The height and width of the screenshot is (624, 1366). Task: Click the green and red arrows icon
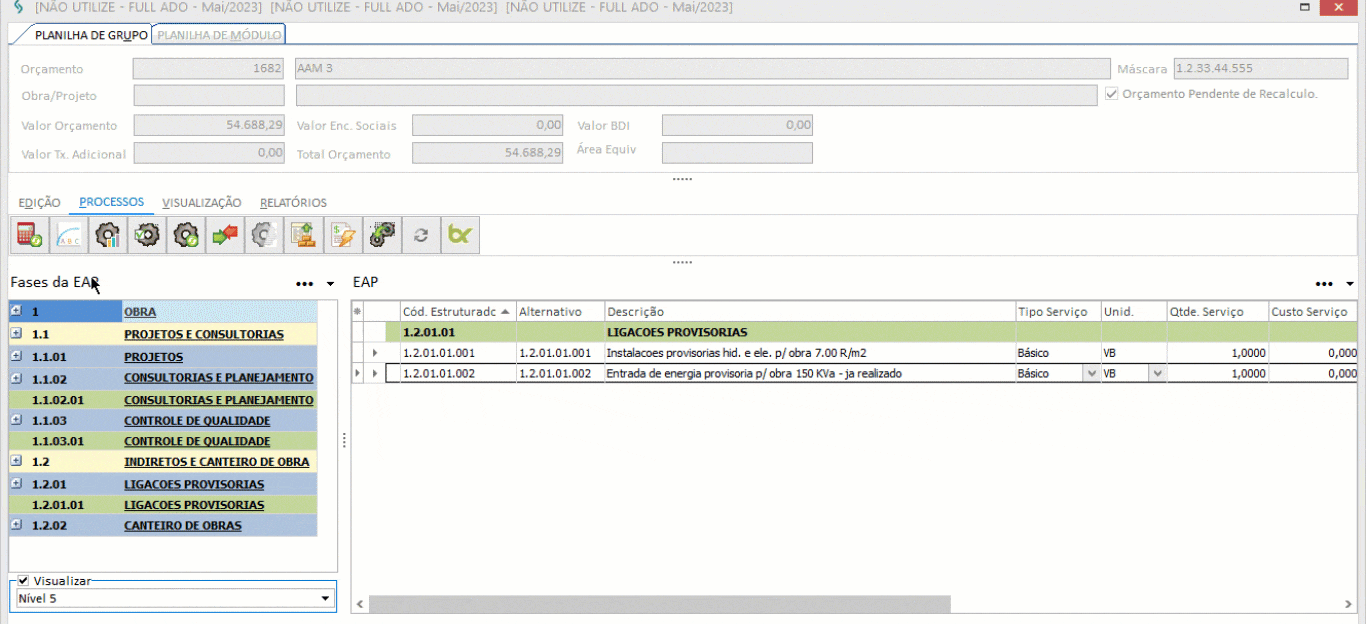coord(224,235)
